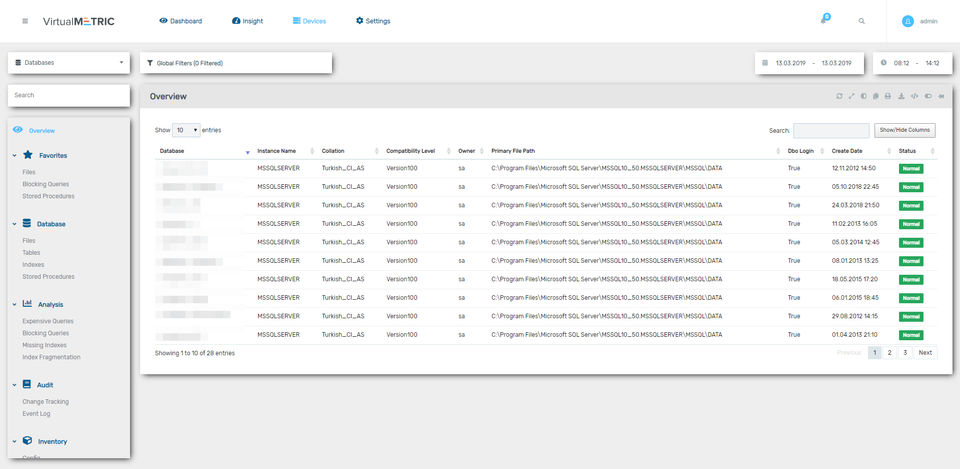Click the 01.04.2013 21:10 create date cell
This screenshot has height=469, width=960.
853,335
